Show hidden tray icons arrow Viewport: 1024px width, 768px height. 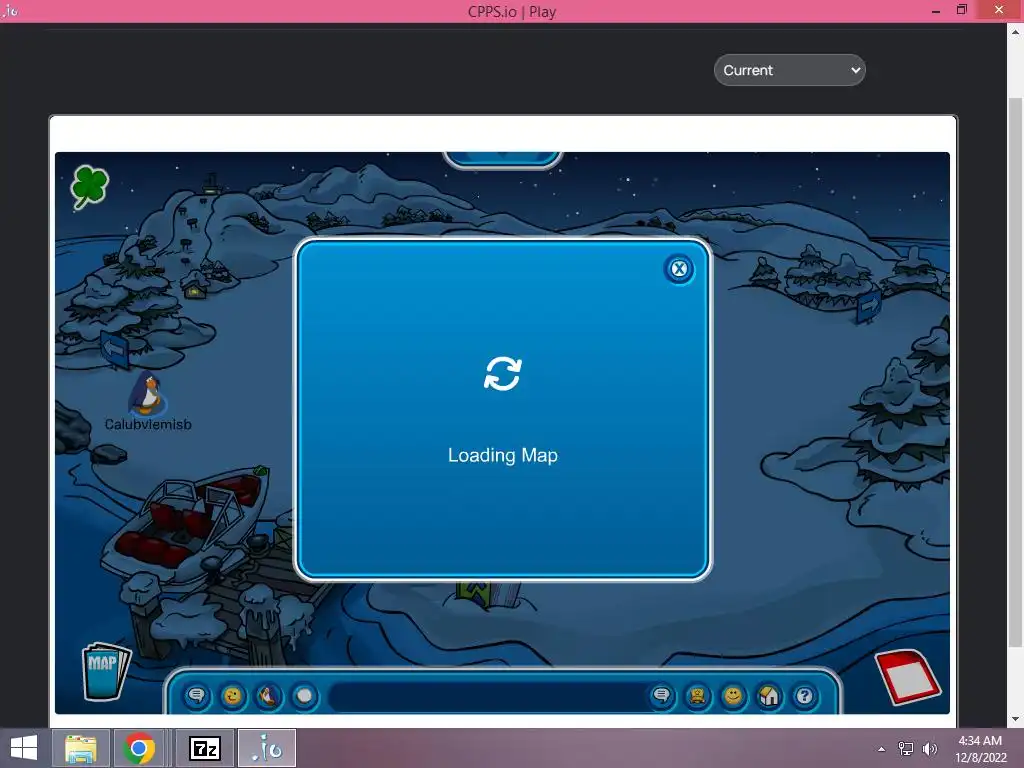[x=882, y=749]
